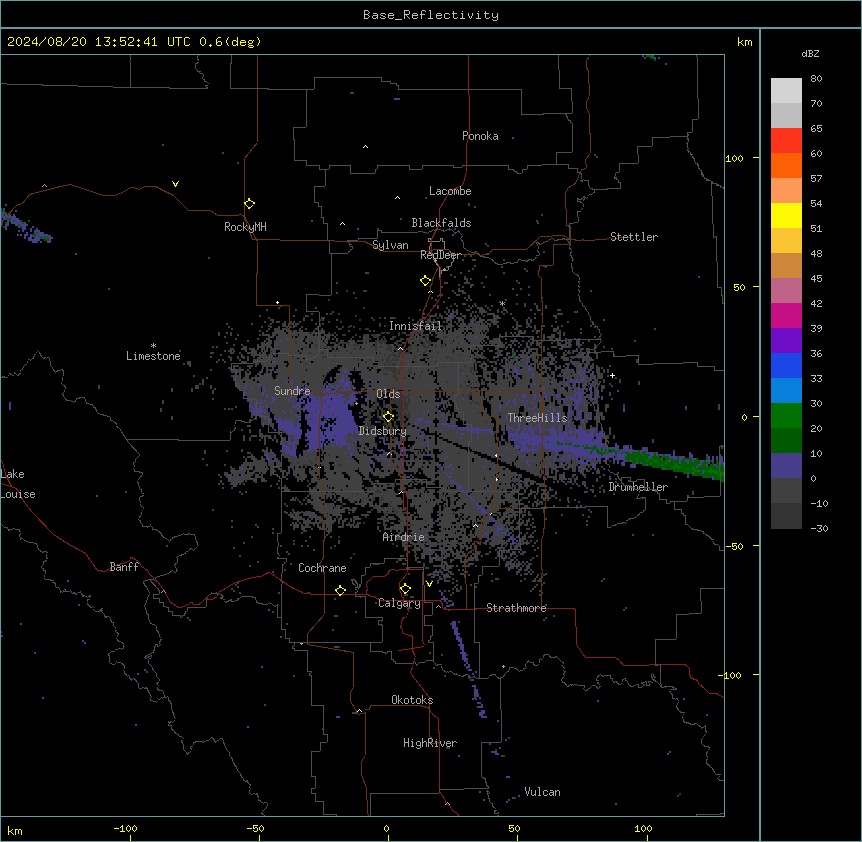Click the yellow diamond marker below RedDeer
Viewport: 862px width, 842px height.
click(426, 281)
